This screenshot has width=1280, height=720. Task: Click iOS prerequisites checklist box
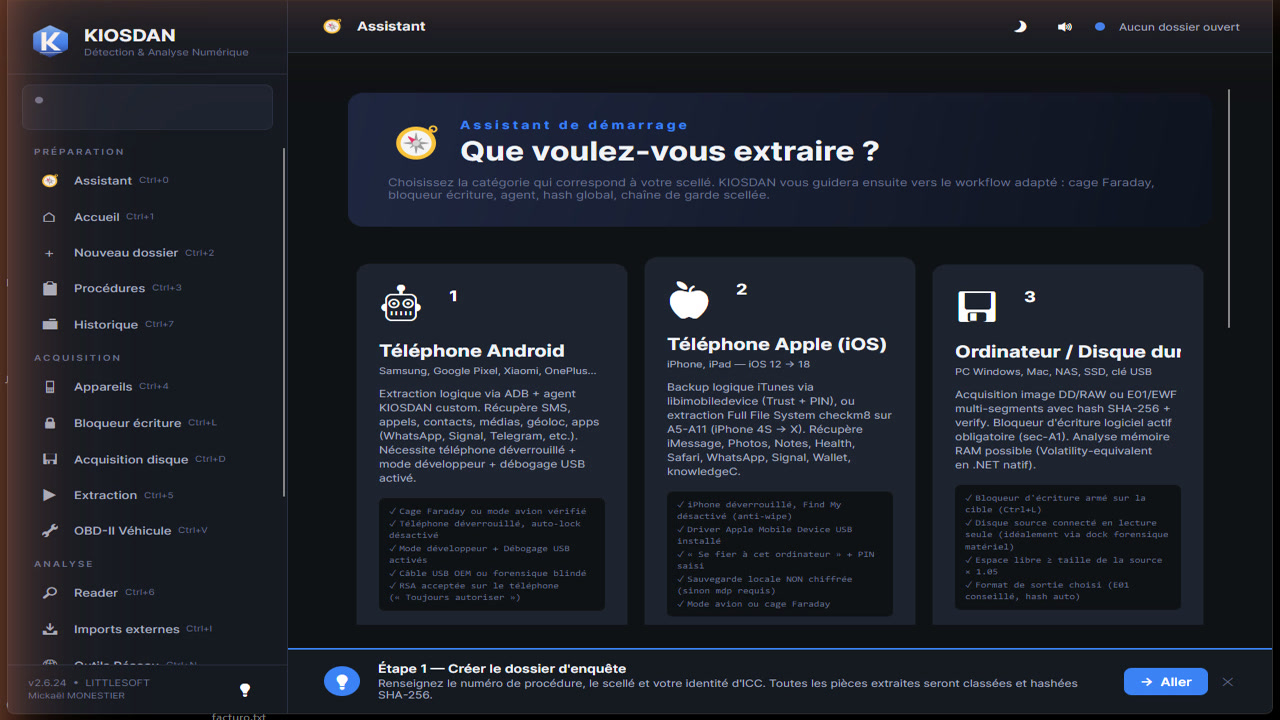(x=780, y=554)
